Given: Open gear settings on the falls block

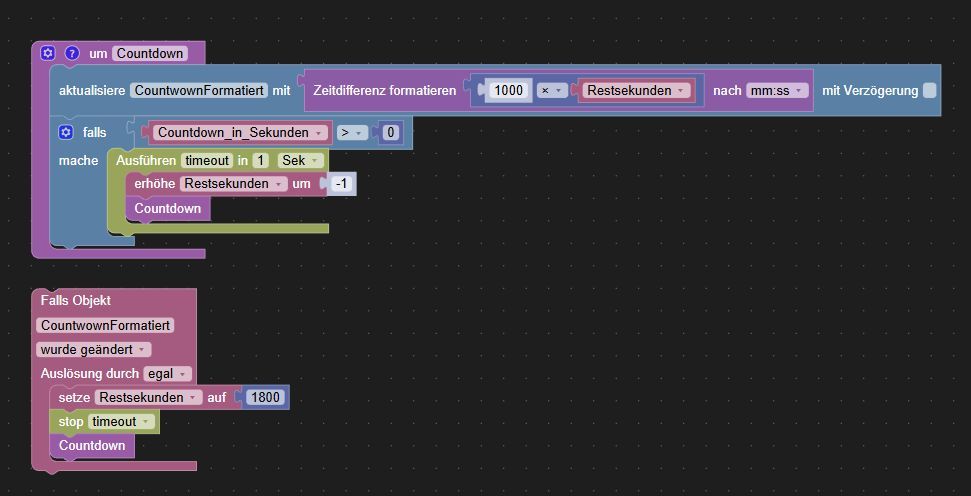Looking at the screenshot, I should 66,133.
